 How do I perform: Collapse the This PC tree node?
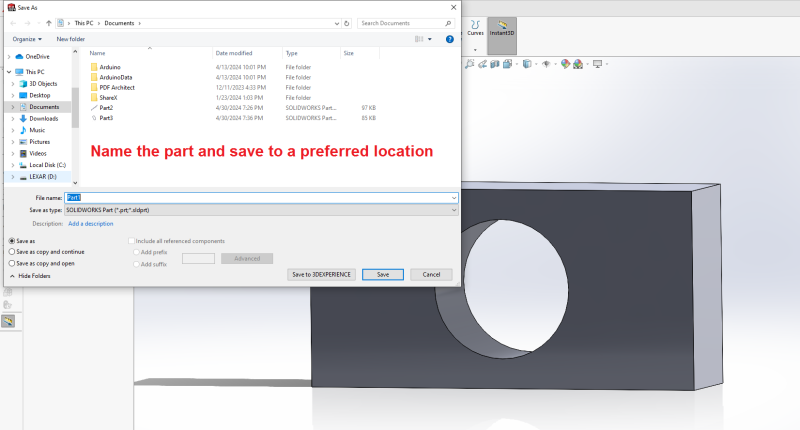(9, 72)
